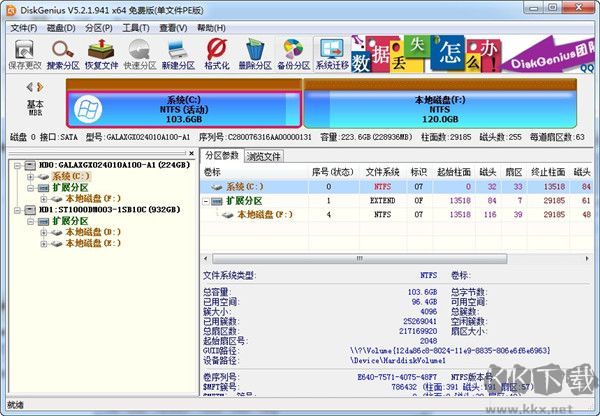
Task: Click Quick Partition (快速分区) icon
Action: point(140,55)
